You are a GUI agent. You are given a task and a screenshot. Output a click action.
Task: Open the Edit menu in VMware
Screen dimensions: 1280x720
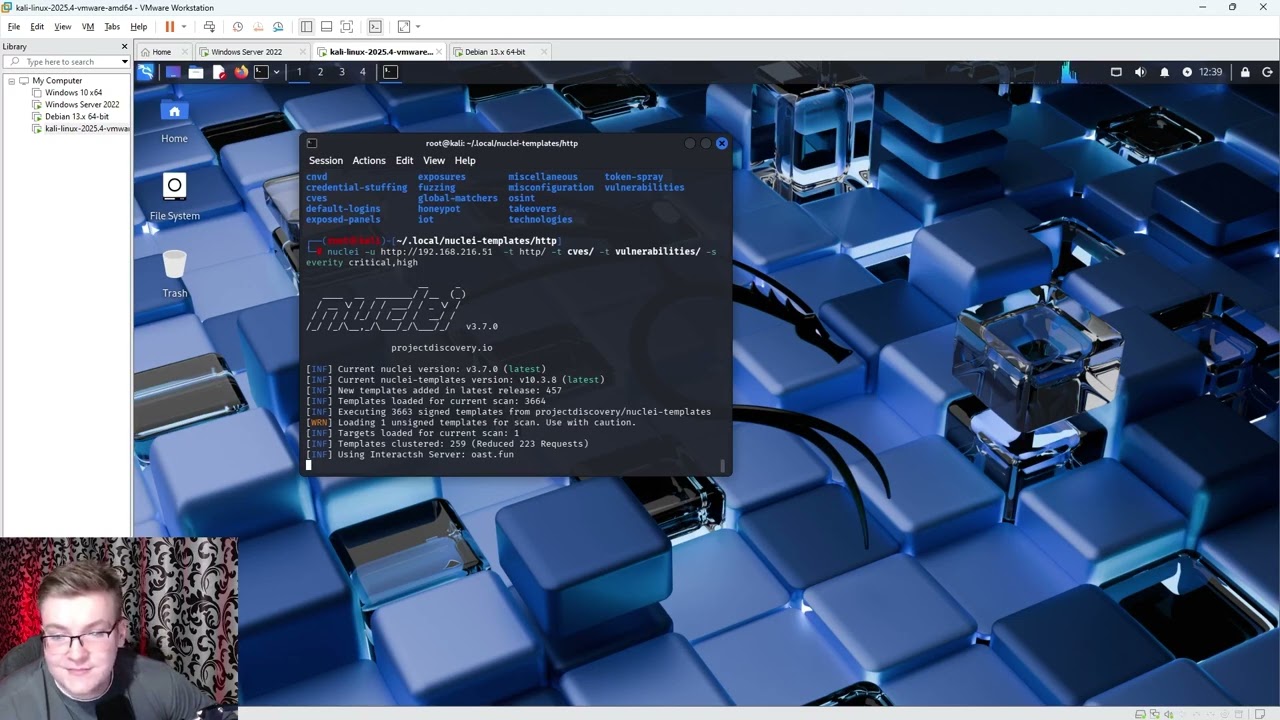[x=37, y=26]
